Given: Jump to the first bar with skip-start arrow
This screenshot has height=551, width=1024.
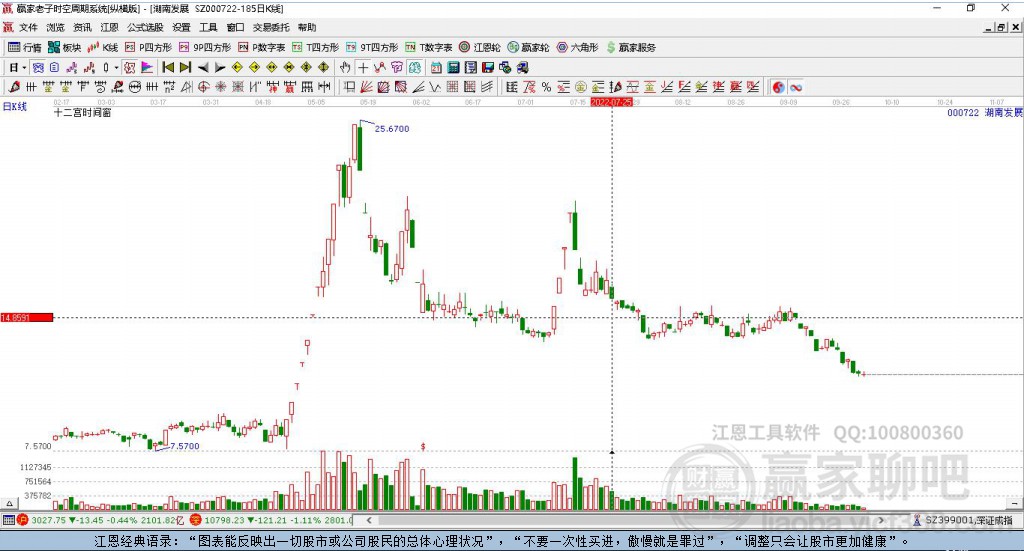Looking at the screenshot, I should [x=168, y=67].
